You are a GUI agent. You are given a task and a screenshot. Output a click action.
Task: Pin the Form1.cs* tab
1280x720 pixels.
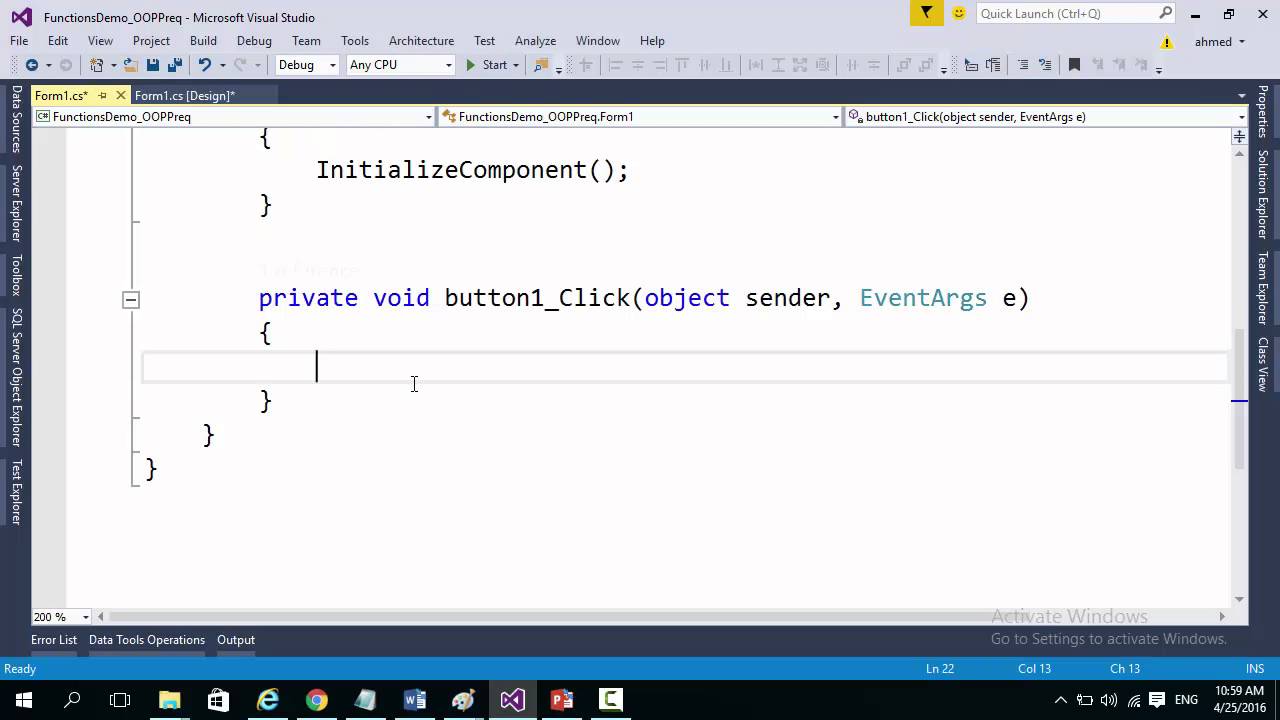[x=102, y=96]
